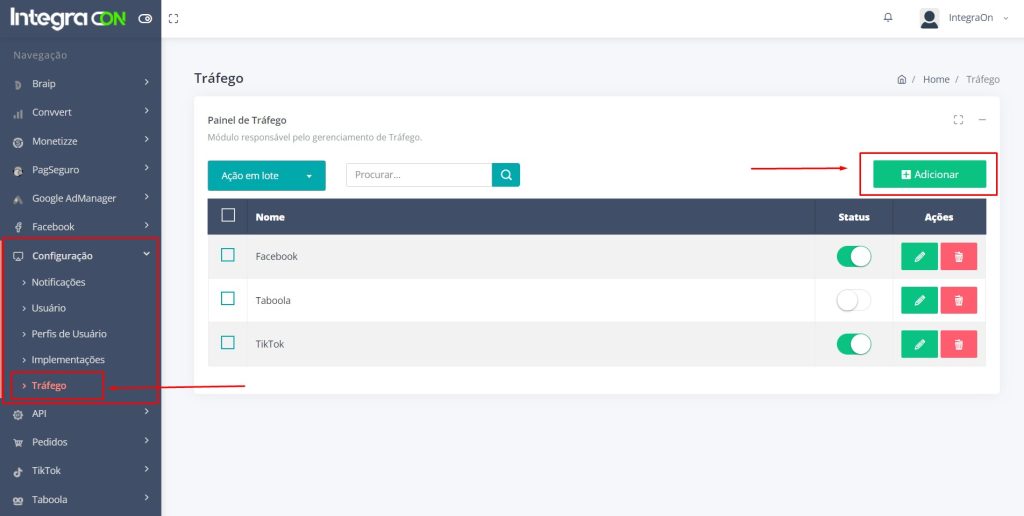
Task: Expand the Google AdManager menu
Action: click(x=80, y=198)
